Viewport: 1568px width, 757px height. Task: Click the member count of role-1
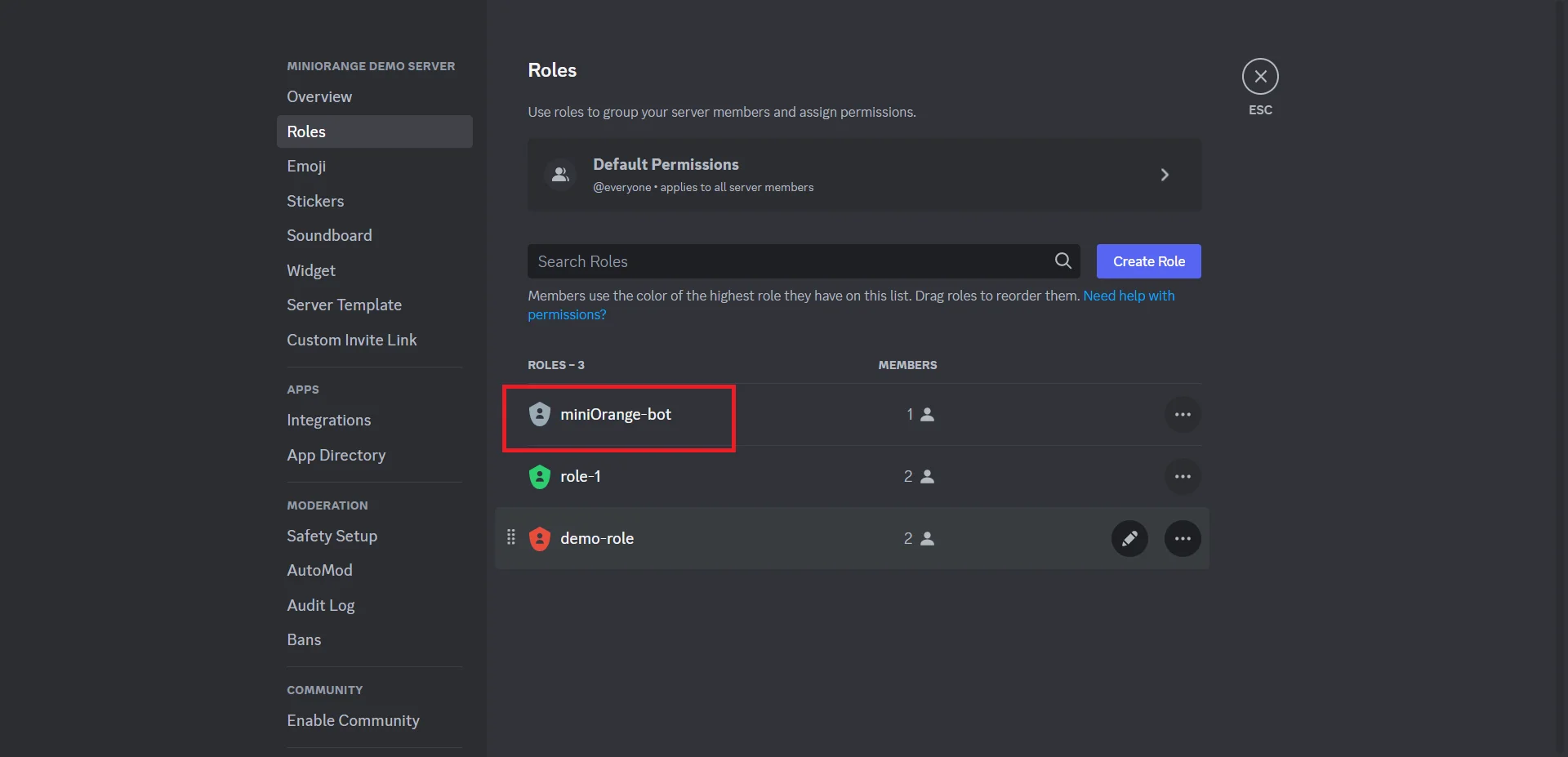pos(918,477)
